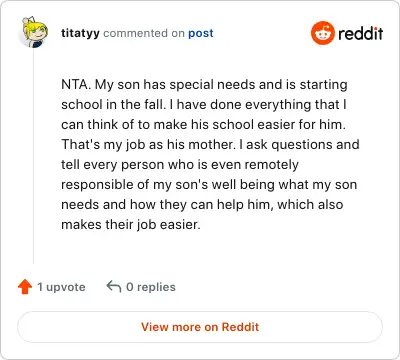Open the titatyy username profile link
The image size is (400, 360).
(x=80, y=33)
